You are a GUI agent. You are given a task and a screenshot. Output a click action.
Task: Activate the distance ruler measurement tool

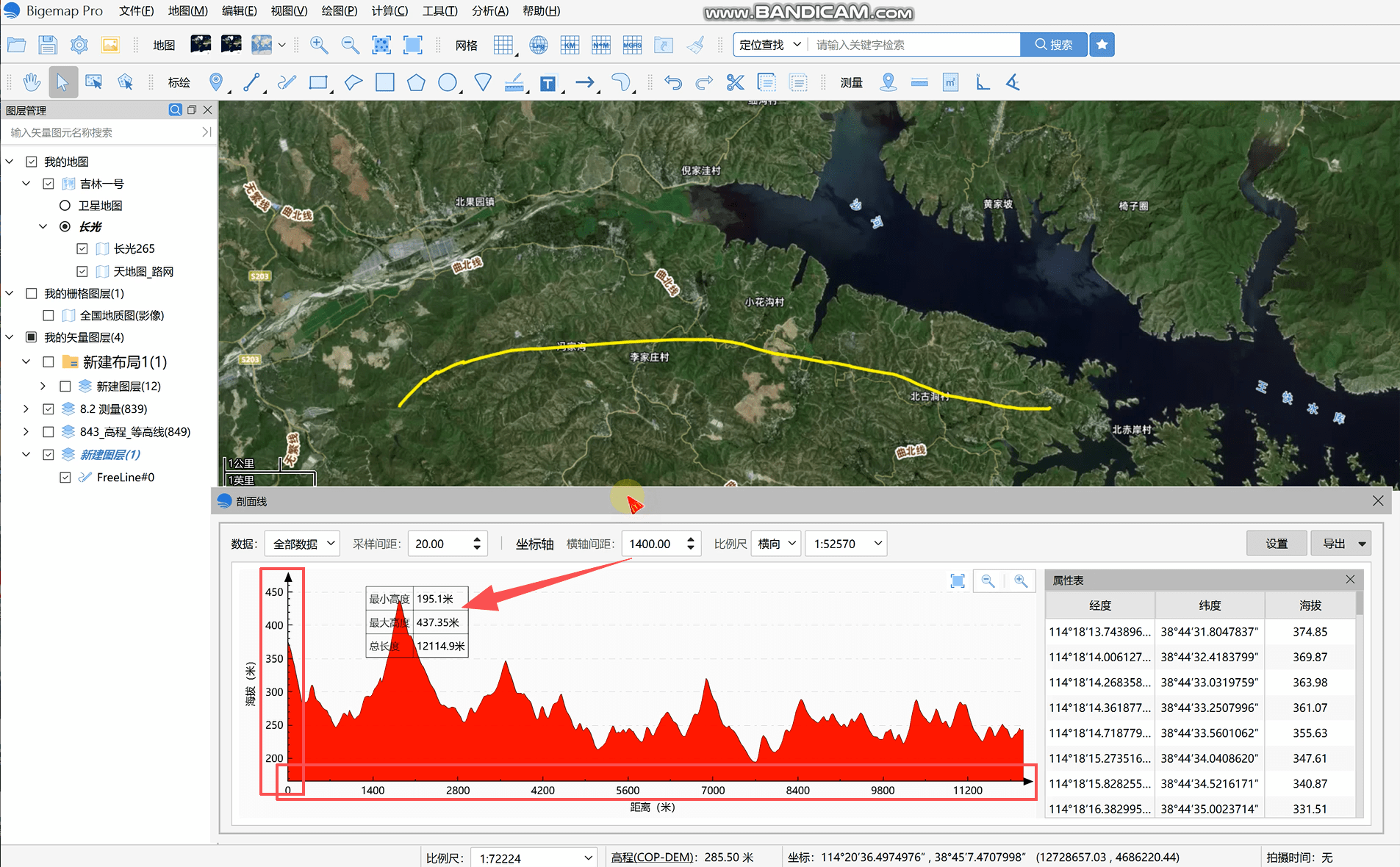coord(919,82)
